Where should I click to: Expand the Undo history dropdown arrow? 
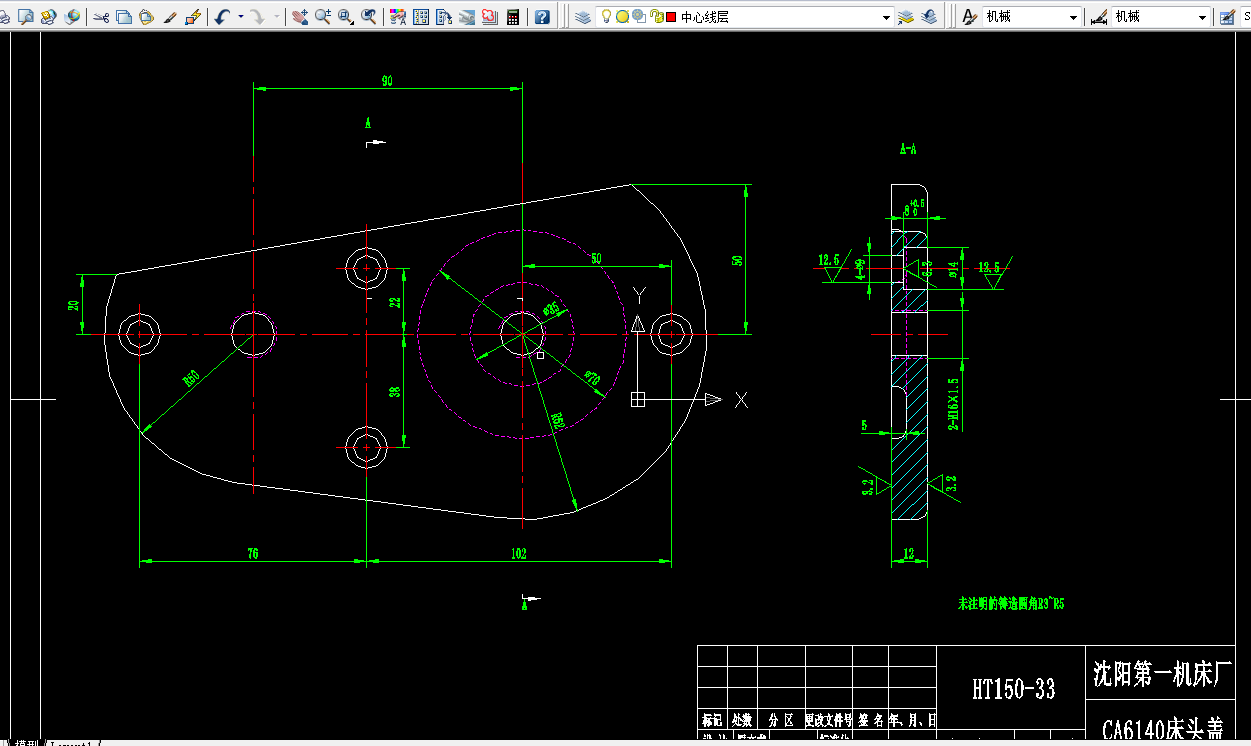pyautogui.click(x=241, y=17)
